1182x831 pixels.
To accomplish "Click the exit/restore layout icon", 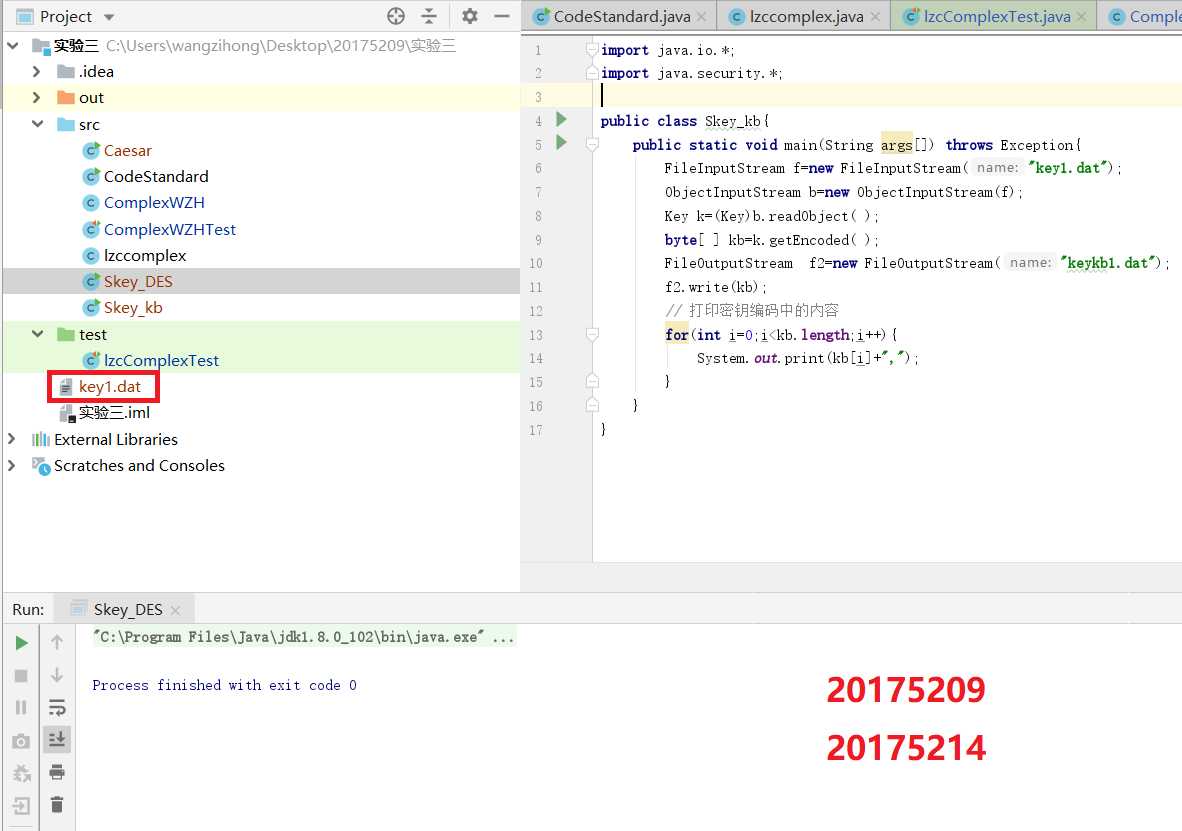I will 21,806.
